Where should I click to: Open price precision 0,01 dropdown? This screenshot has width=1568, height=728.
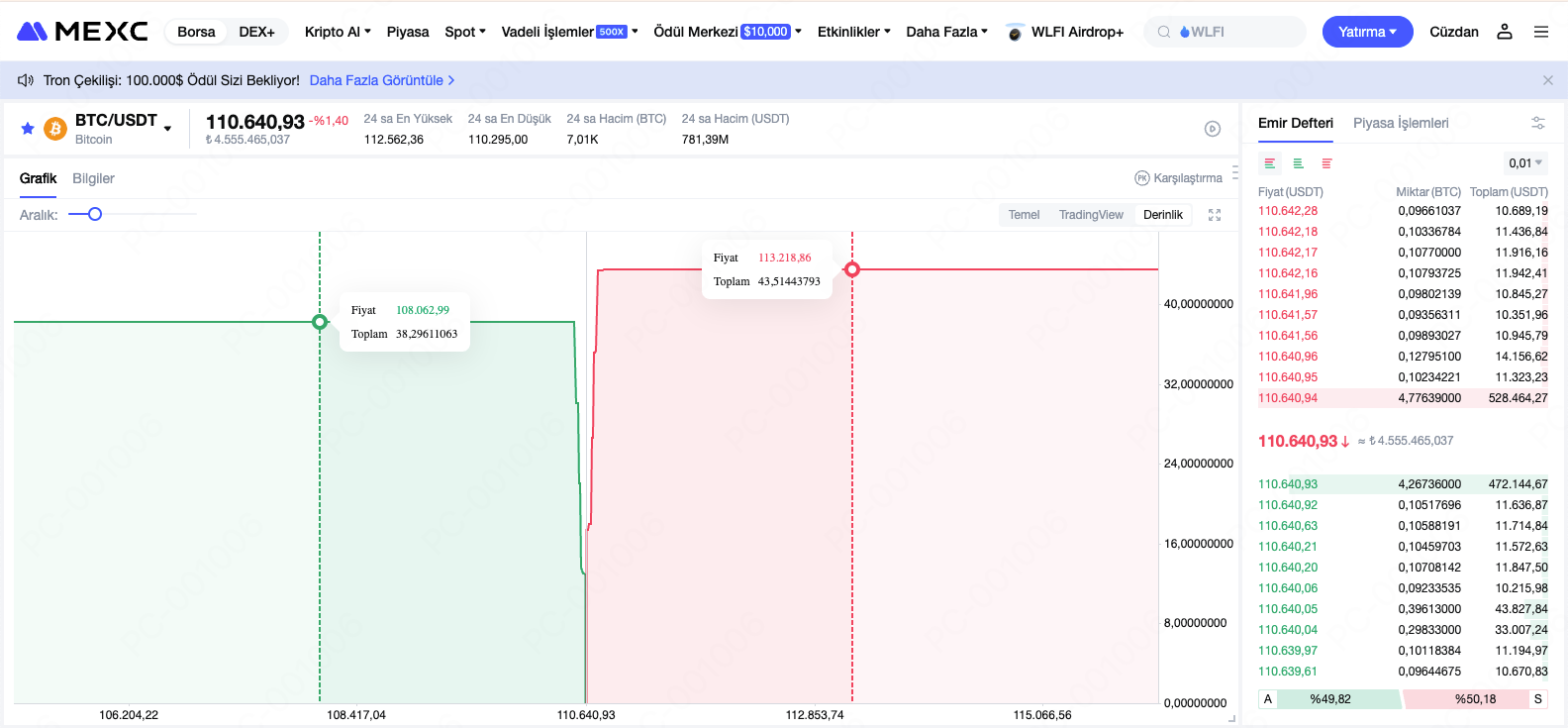(x=1525, y=163)
